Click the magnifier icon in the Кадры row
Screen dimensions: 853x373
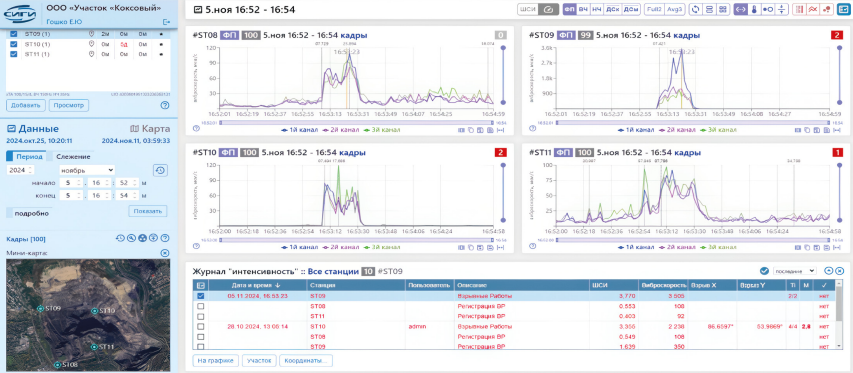(x=131, y=238)
